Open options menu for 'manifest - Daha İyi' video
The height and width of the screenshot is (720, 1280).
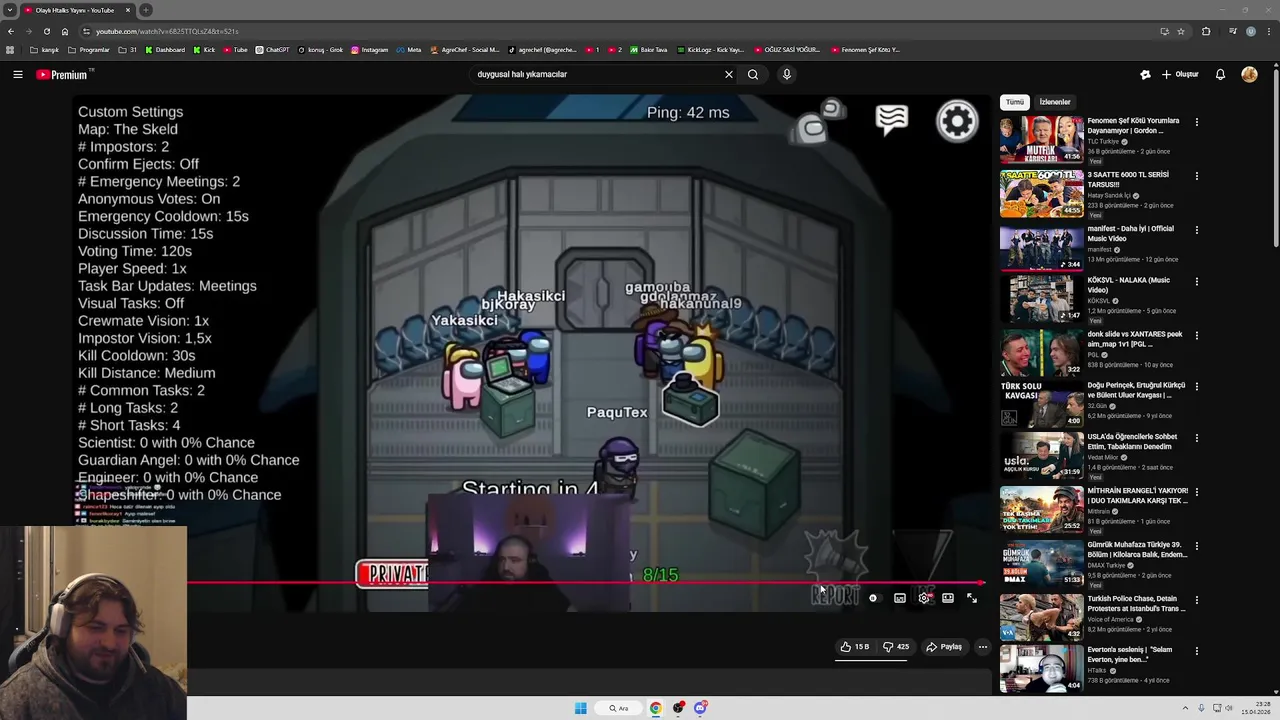coord(1196,230)
